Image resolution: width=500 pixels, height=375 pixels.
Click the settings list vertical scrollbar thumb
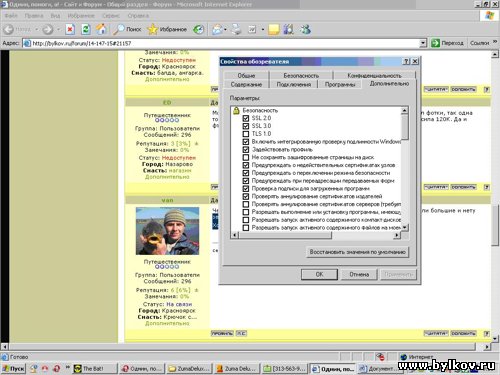pyautogui.click(x=405, y=127)
